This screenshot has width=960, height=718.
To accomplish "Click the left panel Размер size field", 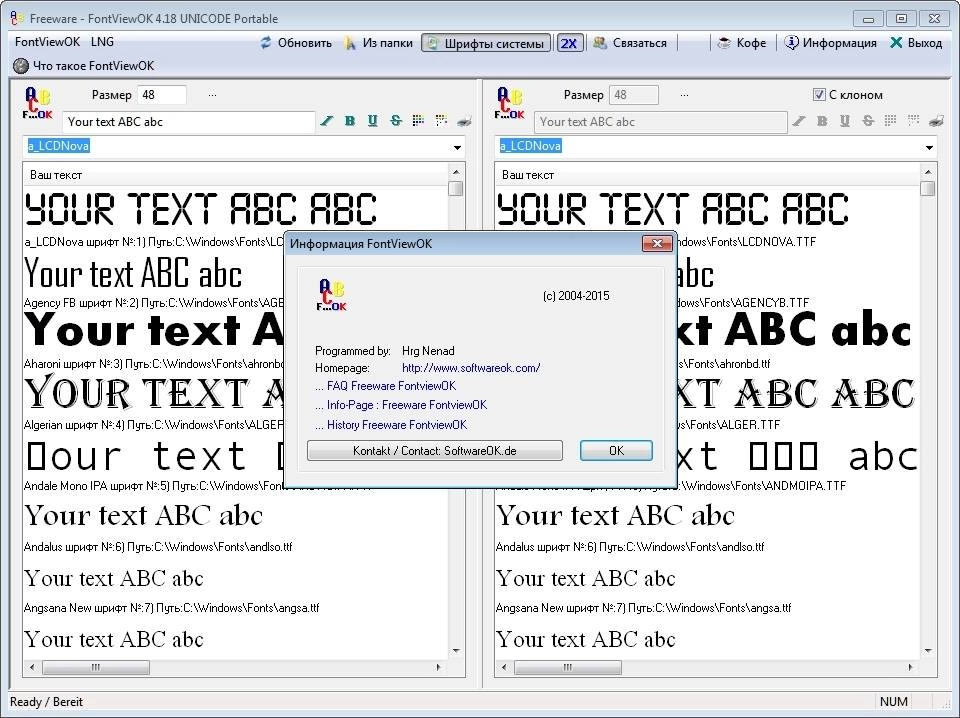I will [x=162, y=95].
